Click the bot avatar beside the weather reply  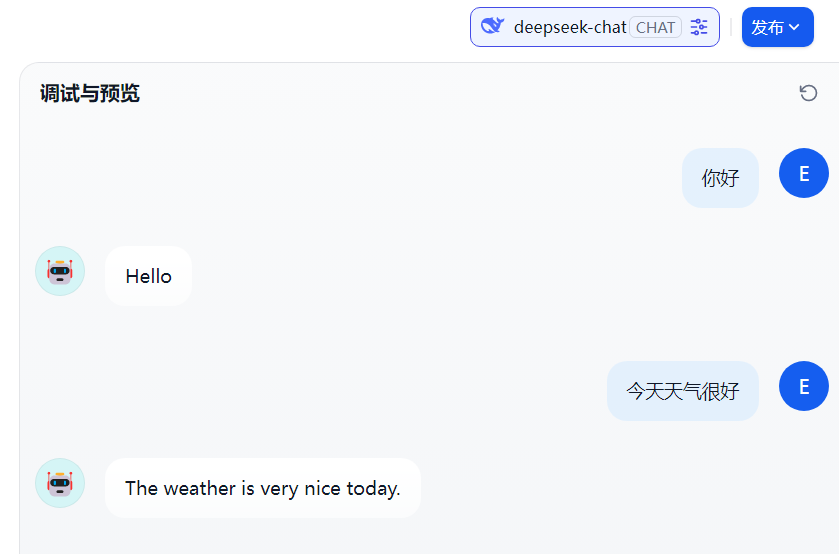[60, 483]
